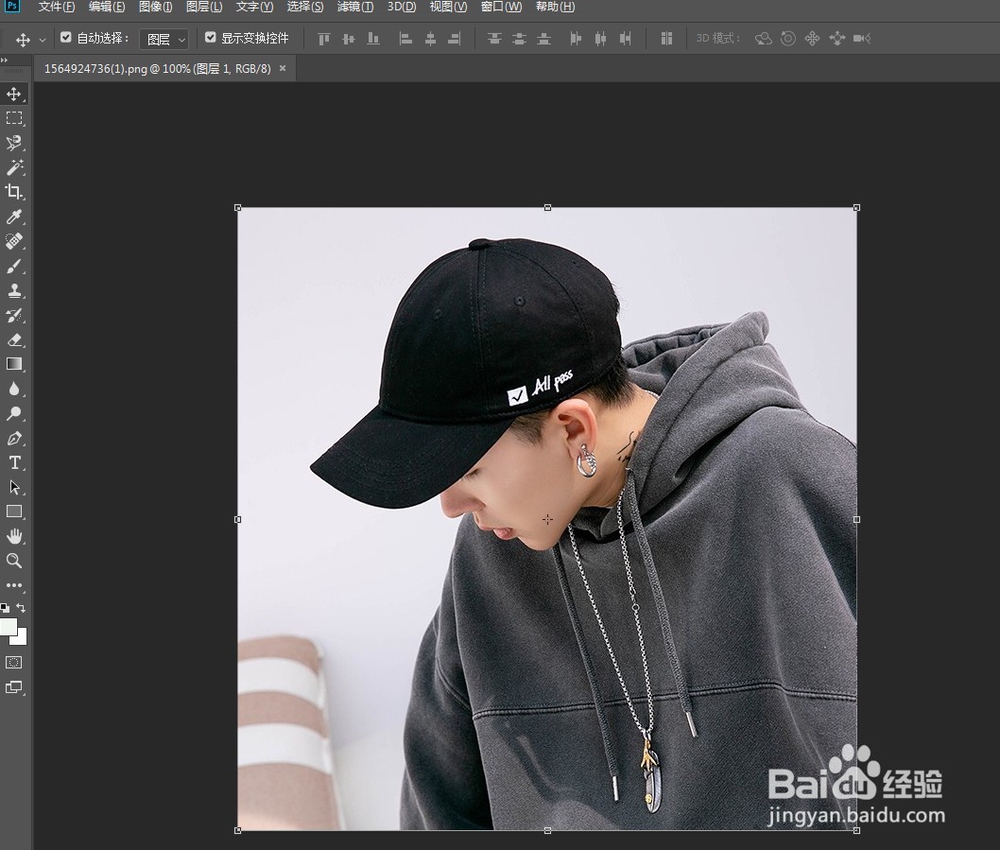Switch to the 1564924736(1).png document tab

tap(158, 68)
